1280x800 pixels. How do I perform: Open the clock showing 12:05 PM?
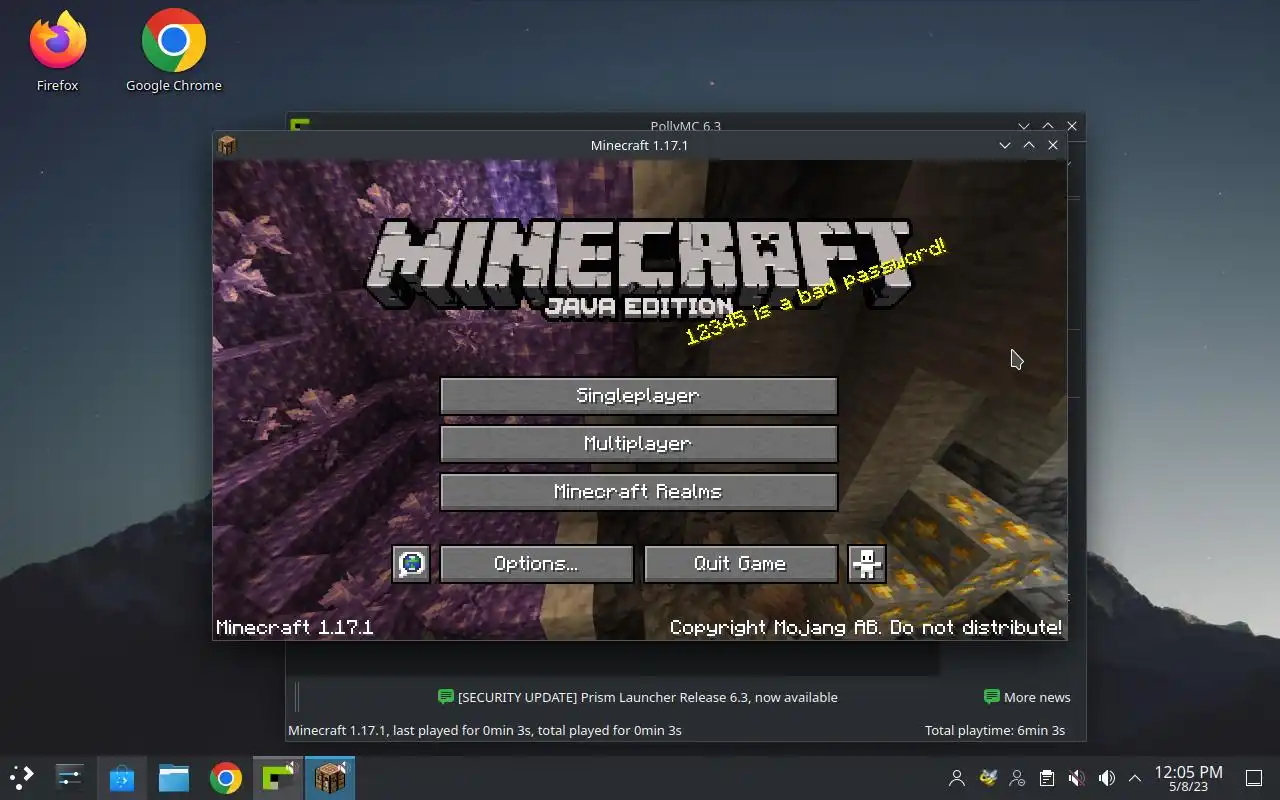(1188, 778)
